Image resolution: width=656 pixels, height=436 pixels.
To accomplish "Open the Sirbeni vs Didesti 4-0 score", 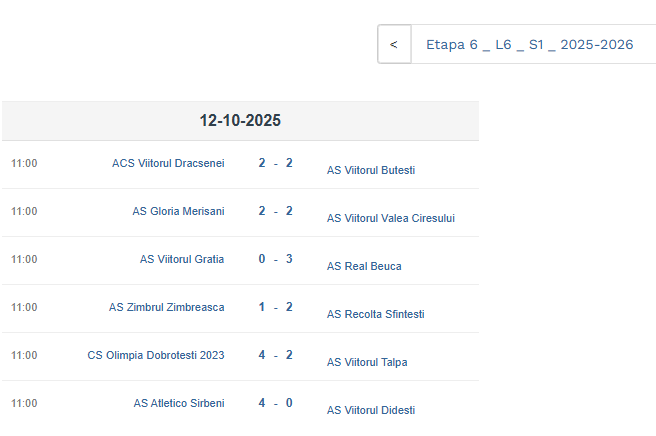I will click(x=275, y=403).
